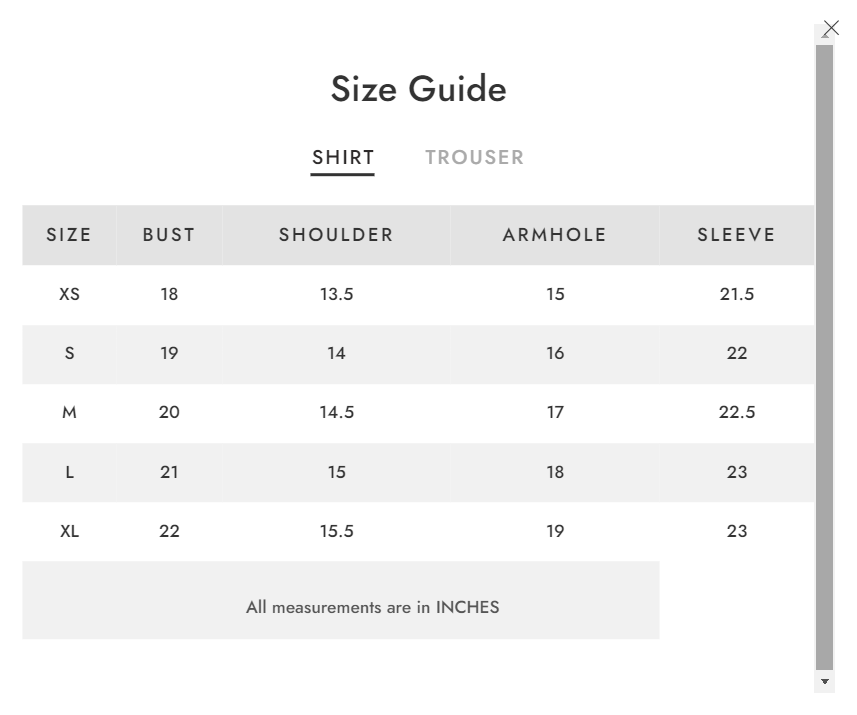
Task: Switch to the TROUSER tab
Action: pos(474,157)
